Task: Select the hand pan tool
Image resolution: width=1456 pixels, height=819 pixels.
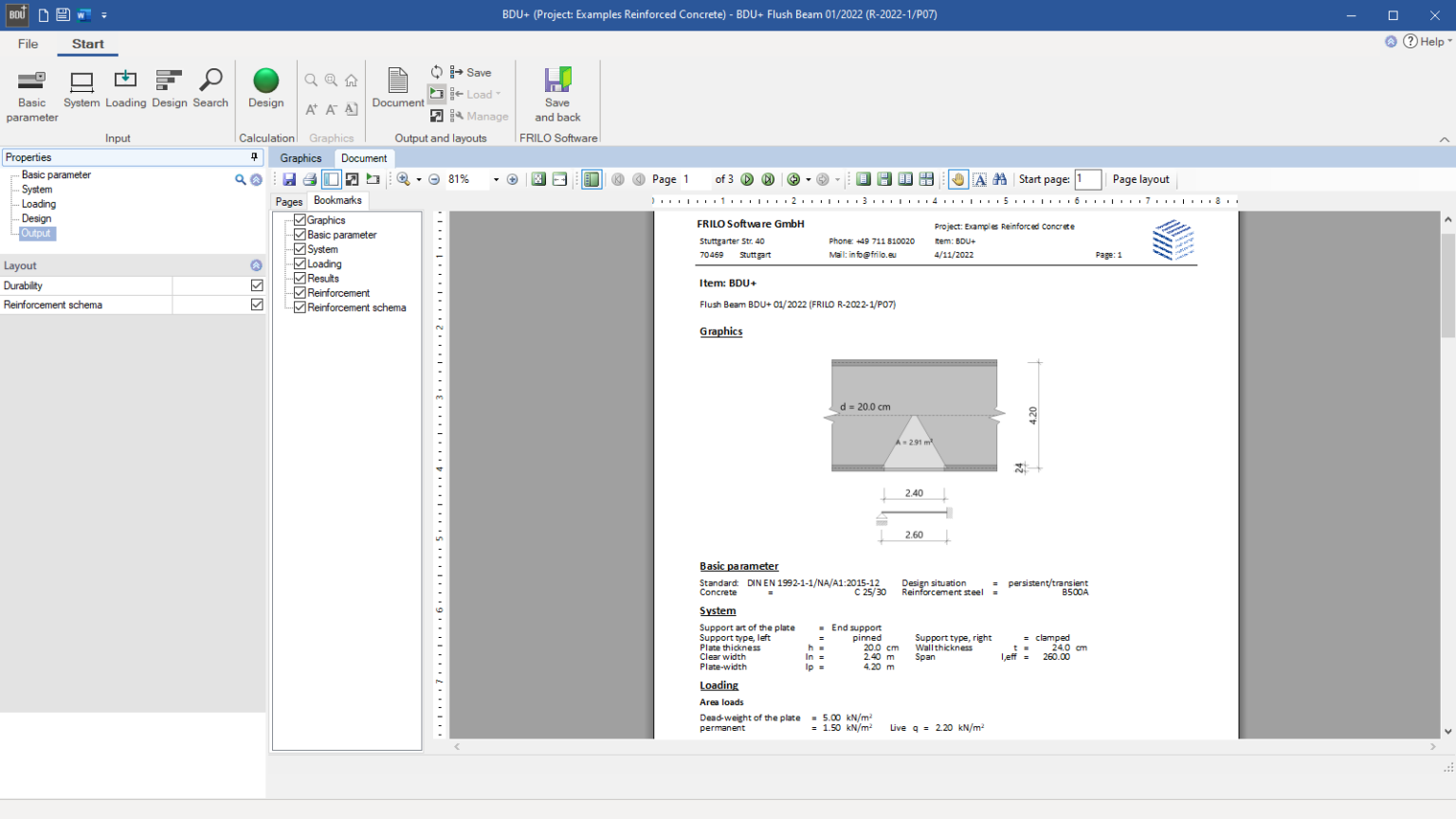Action: (x=958, y=179)
